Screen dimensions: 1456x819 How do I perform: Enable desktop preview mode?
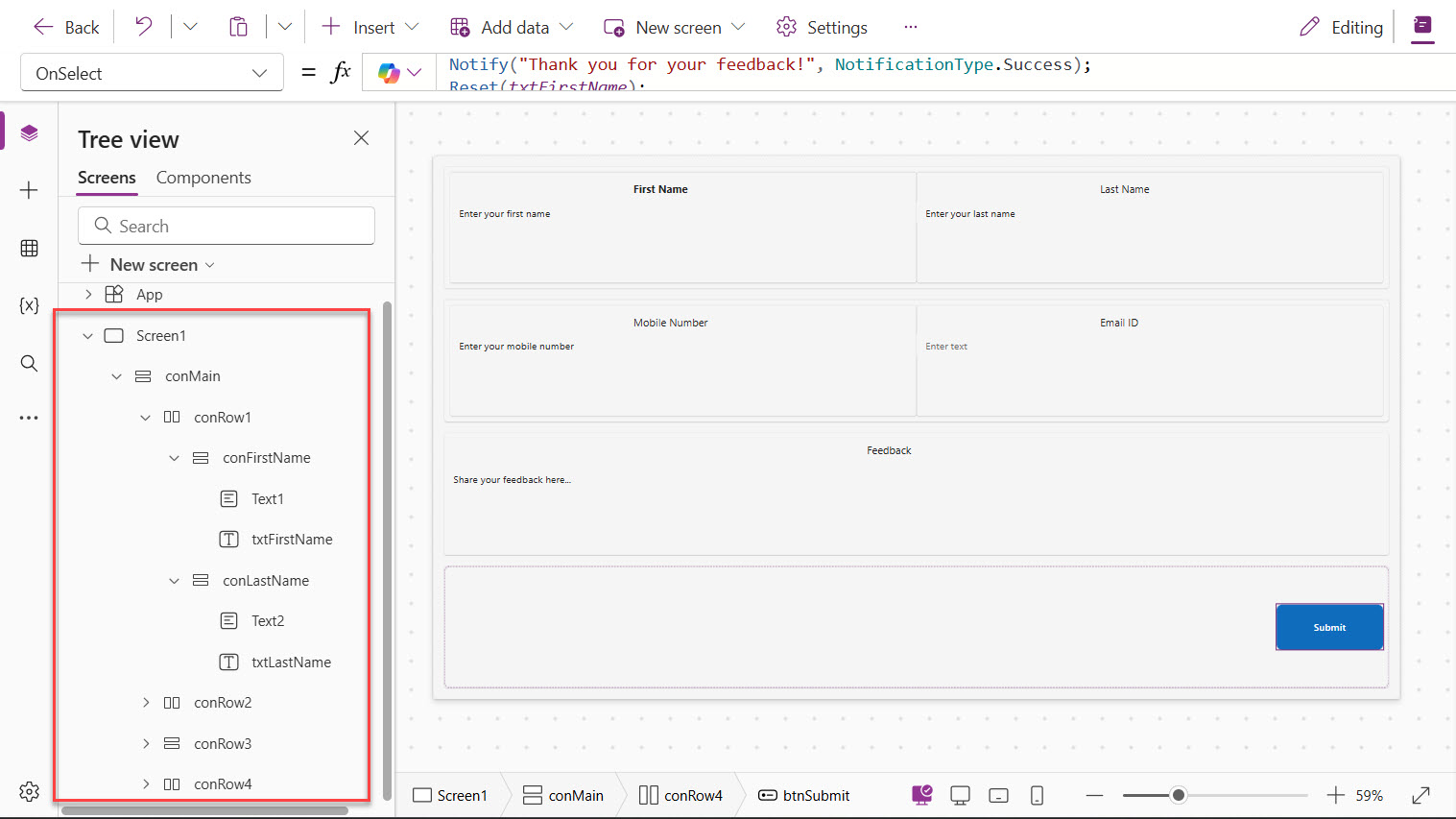click(x=960, y=795)
